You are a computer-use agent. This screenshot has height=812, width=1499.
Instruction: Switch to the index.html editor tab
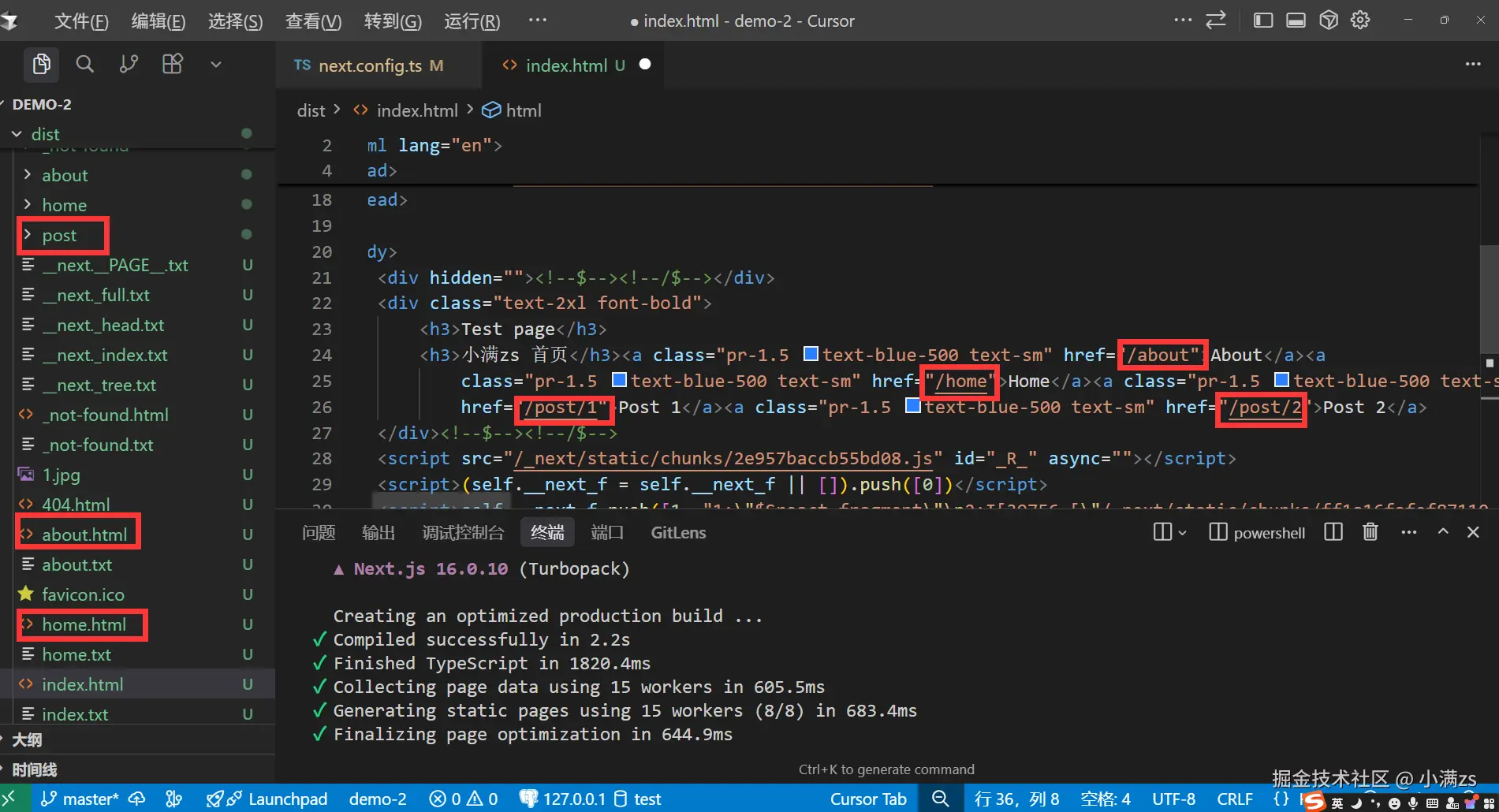(572, 65)
